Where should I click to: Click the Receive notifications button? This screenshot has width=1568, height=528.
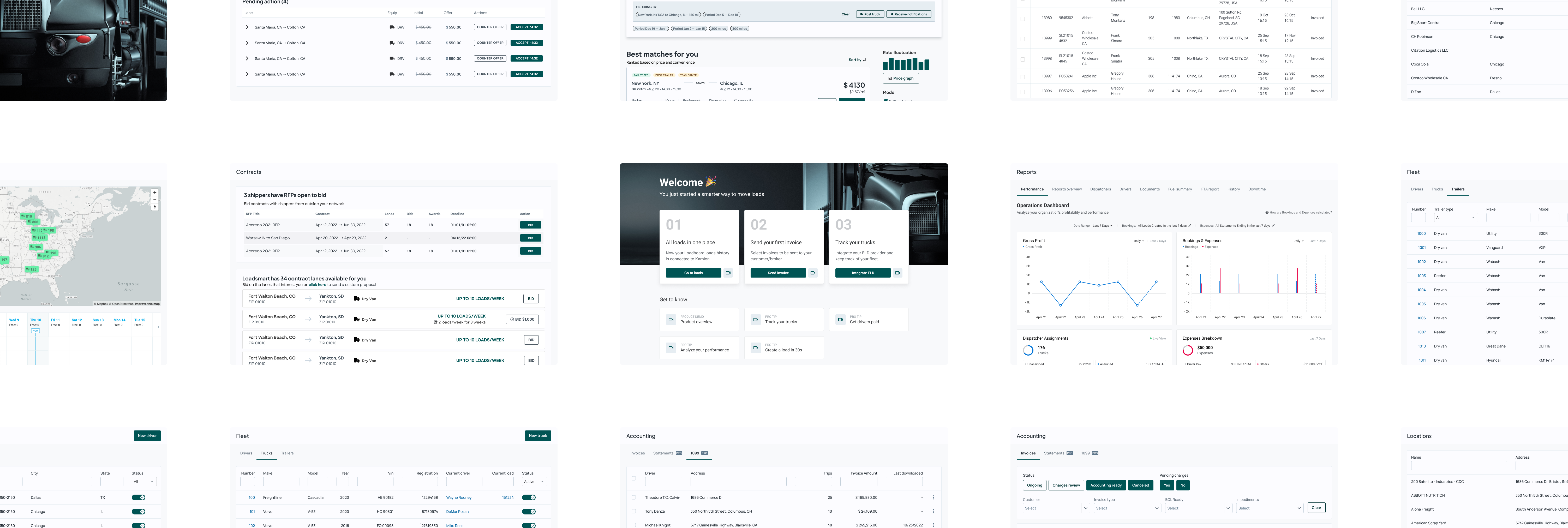pos(909,14)
